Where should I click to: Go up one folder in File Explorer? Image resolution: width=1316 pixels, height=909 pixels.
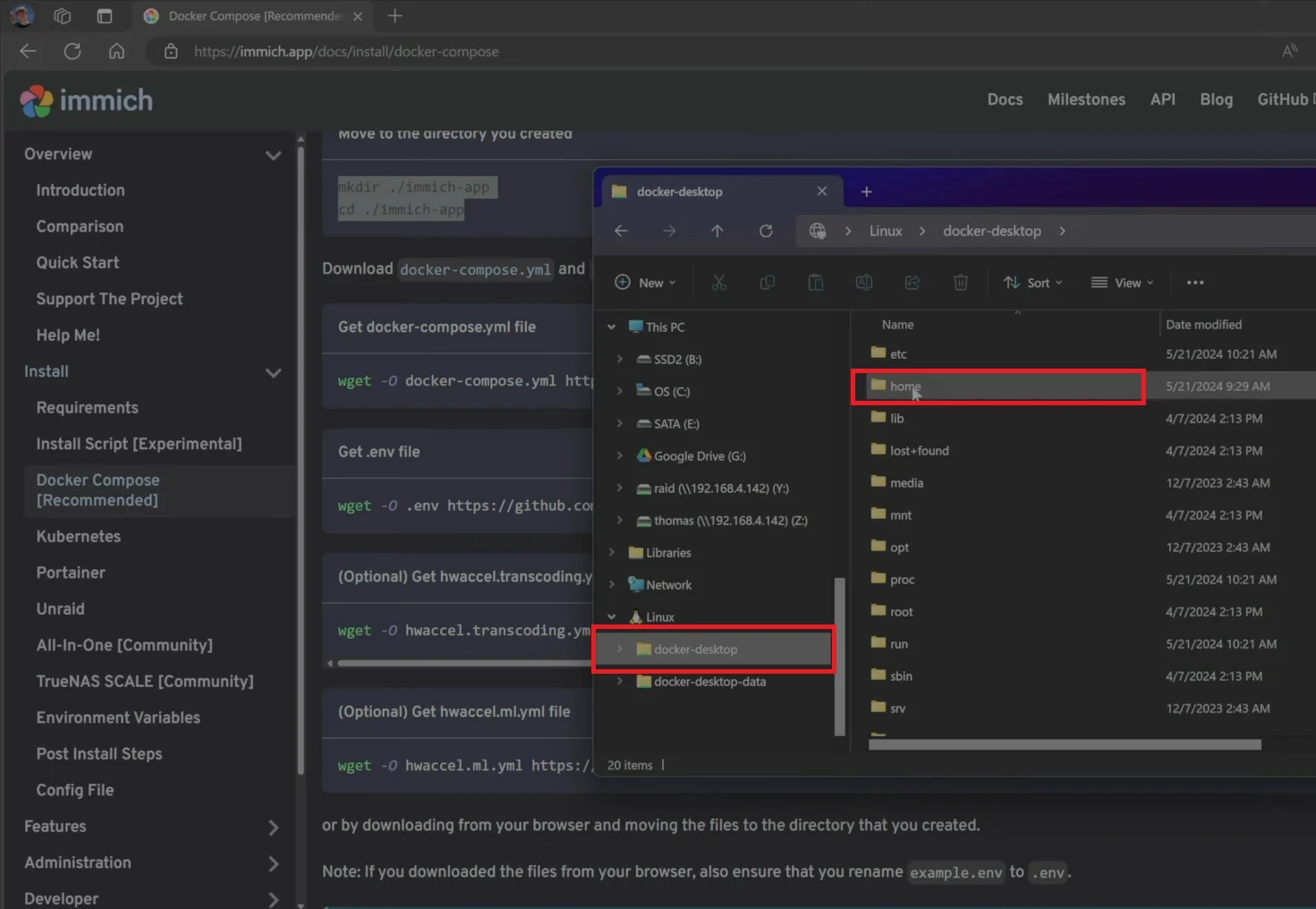pyautogui.click(x=717, y=231)
